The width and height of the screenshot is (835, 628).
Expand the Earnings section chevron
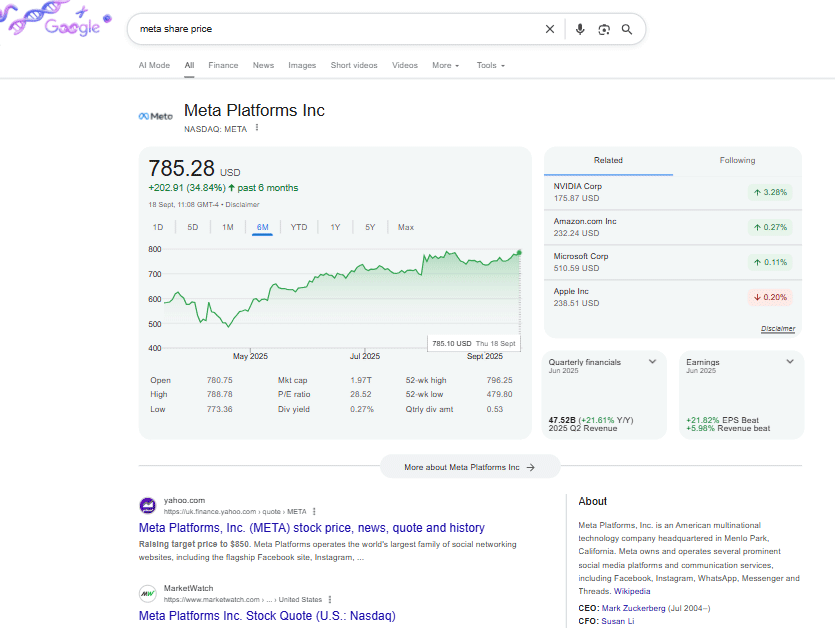[791, 361]
